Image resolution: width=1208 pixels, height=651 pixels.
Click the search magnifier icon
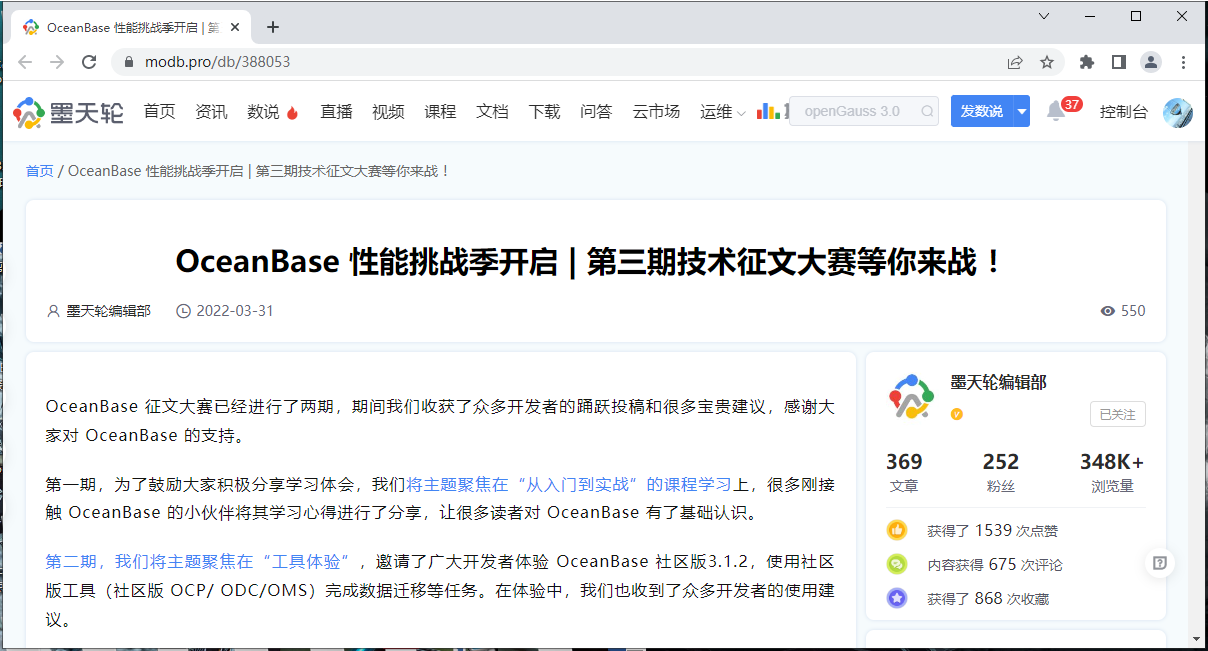pos(927,111)
